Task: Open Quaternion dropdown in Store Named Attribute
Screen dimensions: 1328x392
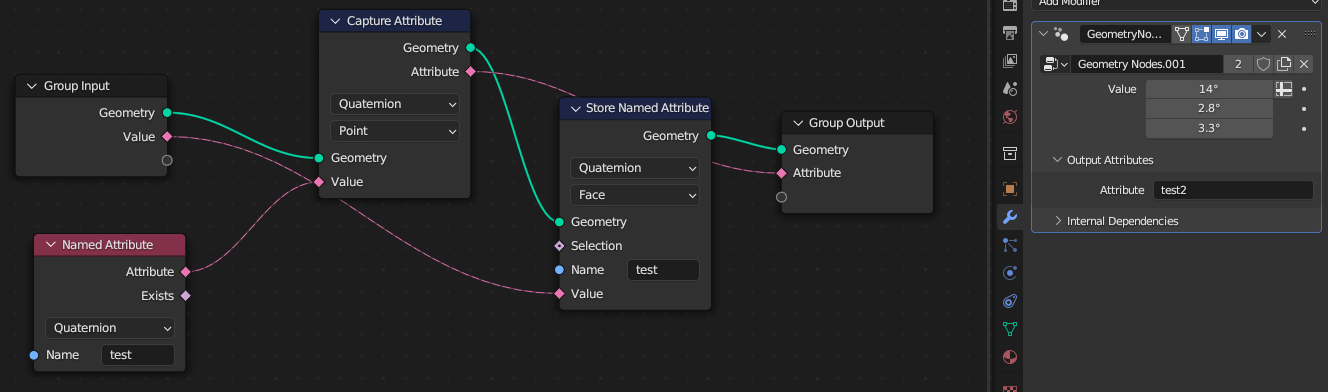Action: (x=635, y=168)
